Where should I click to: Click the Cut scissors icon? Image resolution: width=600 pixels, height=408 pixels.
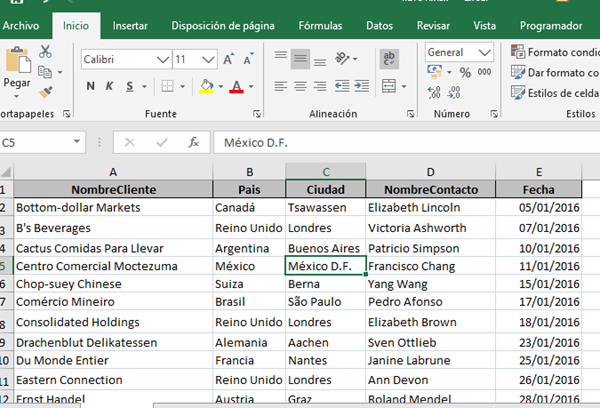coord(46,51)
